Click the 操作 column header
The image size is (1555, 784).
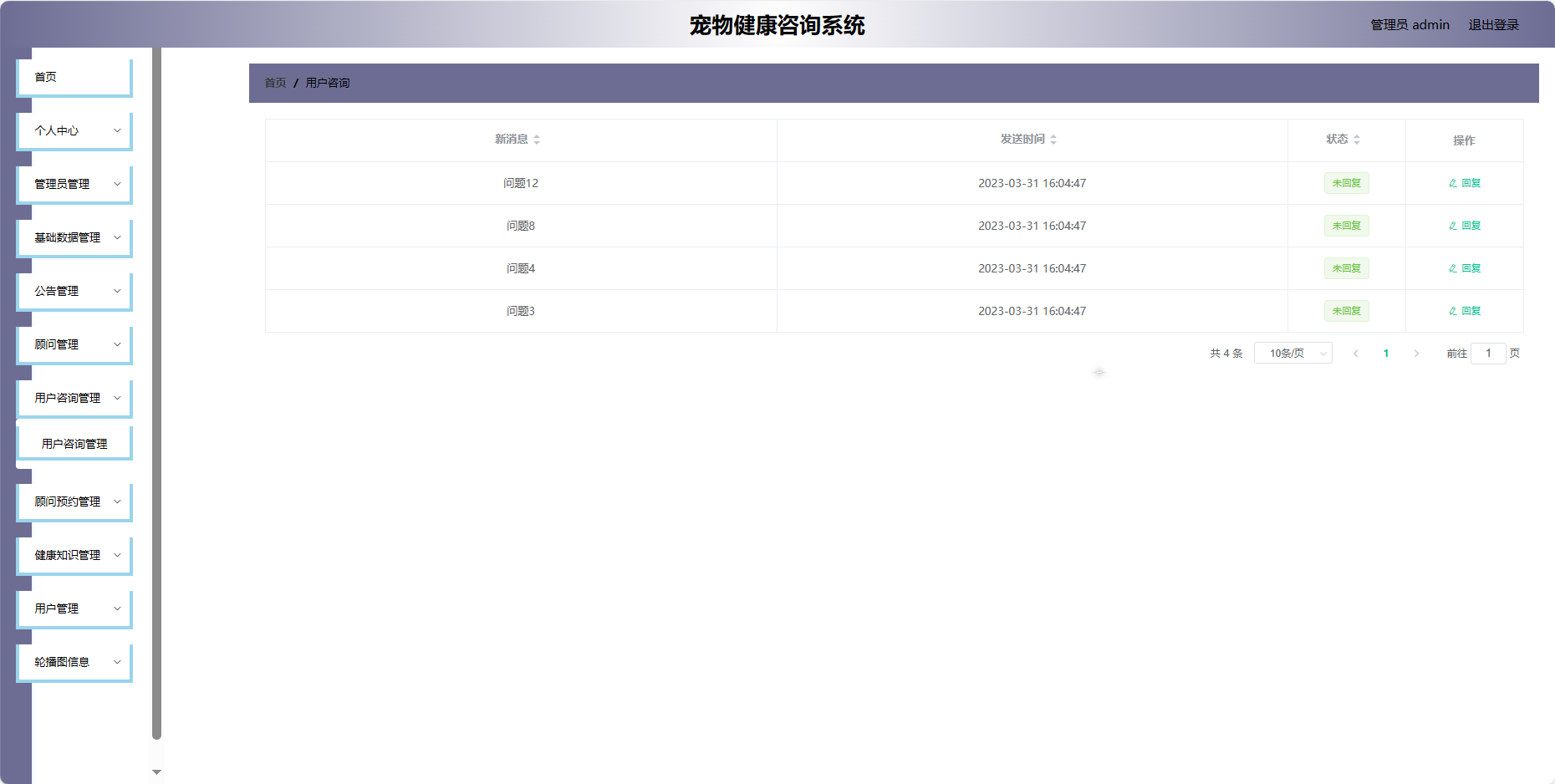click(1464, 140)
